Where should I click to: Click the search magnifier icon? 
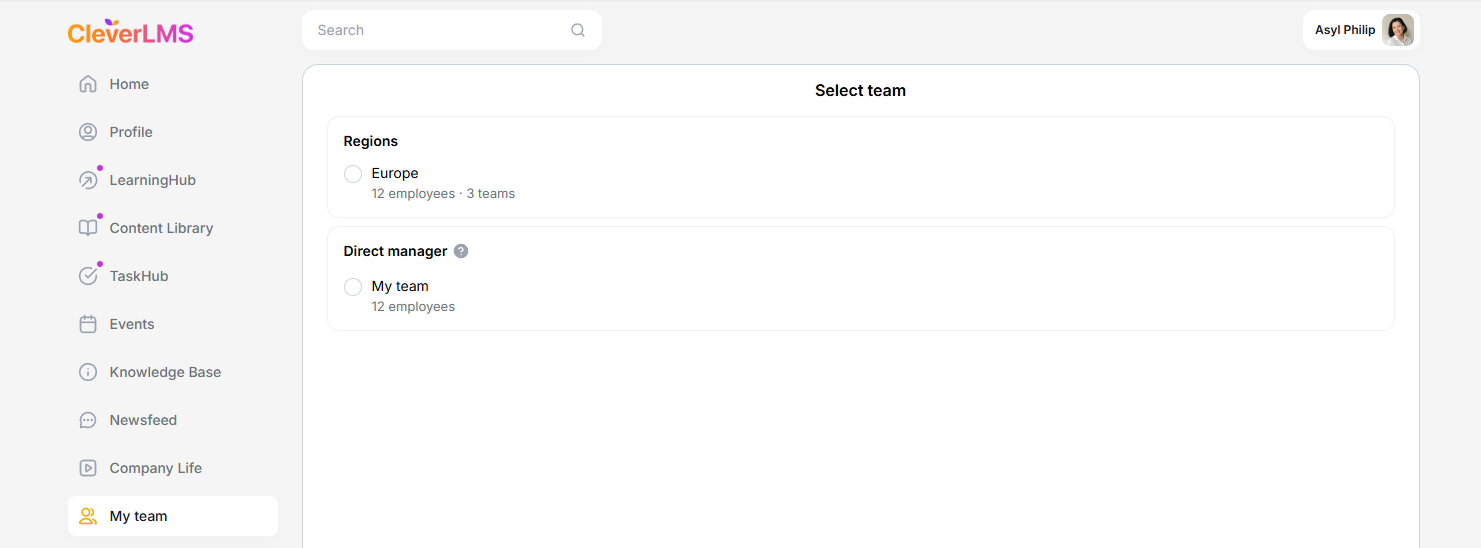click(x=578, y=30)
